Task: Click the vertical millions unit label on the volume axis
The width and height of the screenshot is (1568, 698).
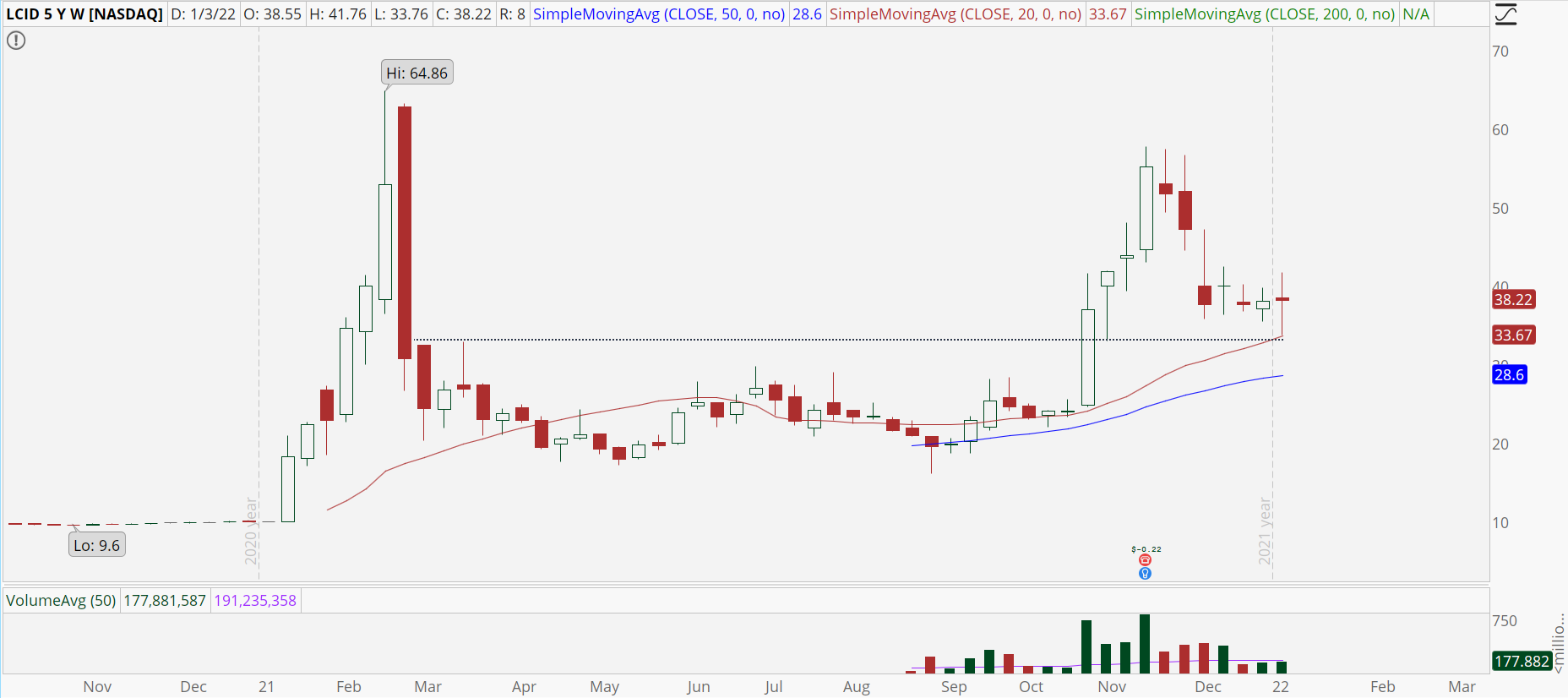Action: point(1560,645)
